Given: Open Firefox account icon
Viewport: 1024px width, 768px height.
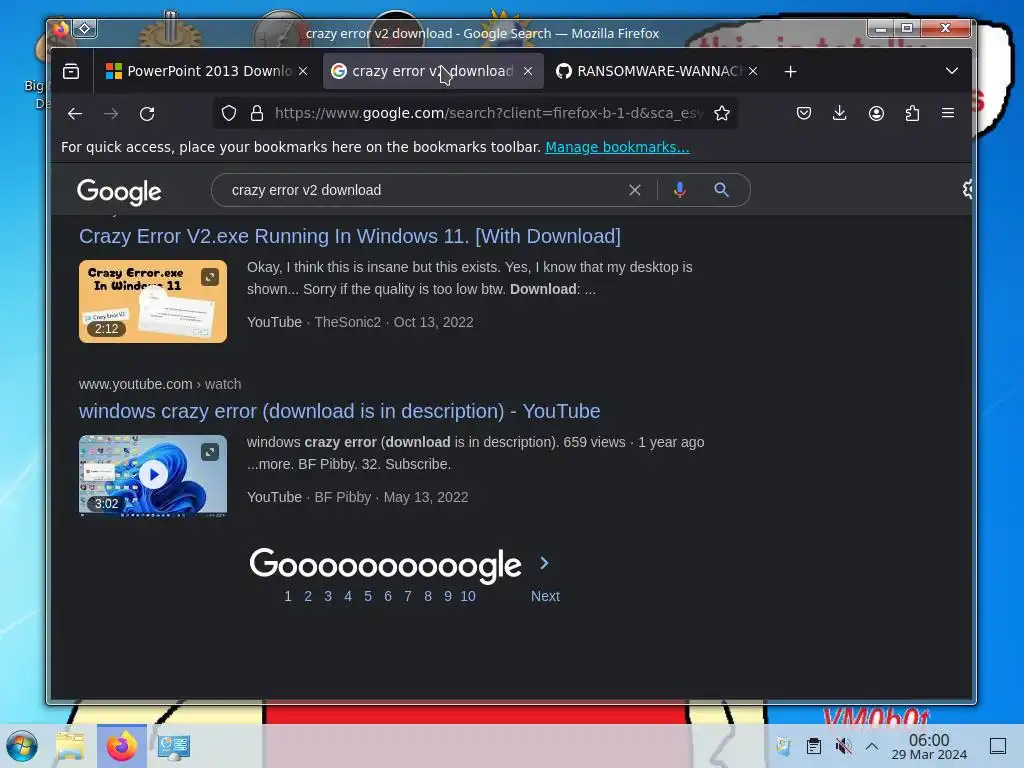Looking at the screenshot, I should point(876,114).
